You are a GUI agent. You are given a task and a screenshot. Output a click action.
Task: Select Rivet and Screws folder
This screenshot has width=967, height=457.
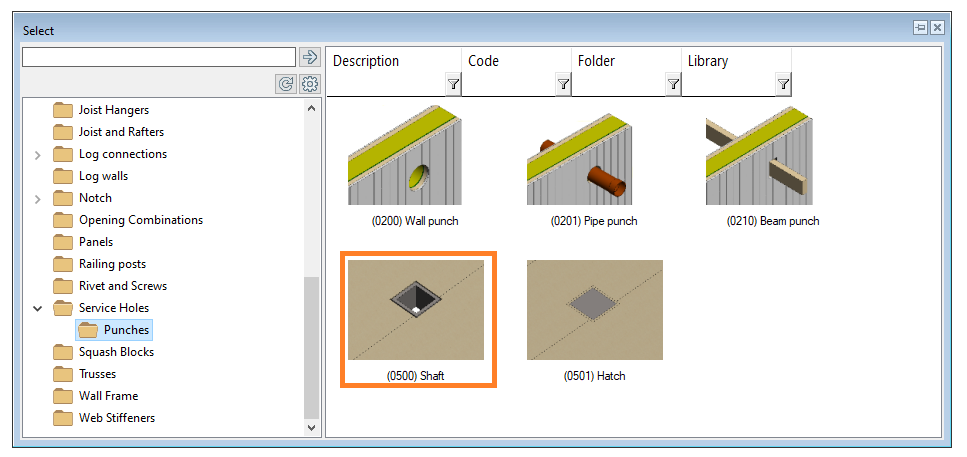pos(123,286)
